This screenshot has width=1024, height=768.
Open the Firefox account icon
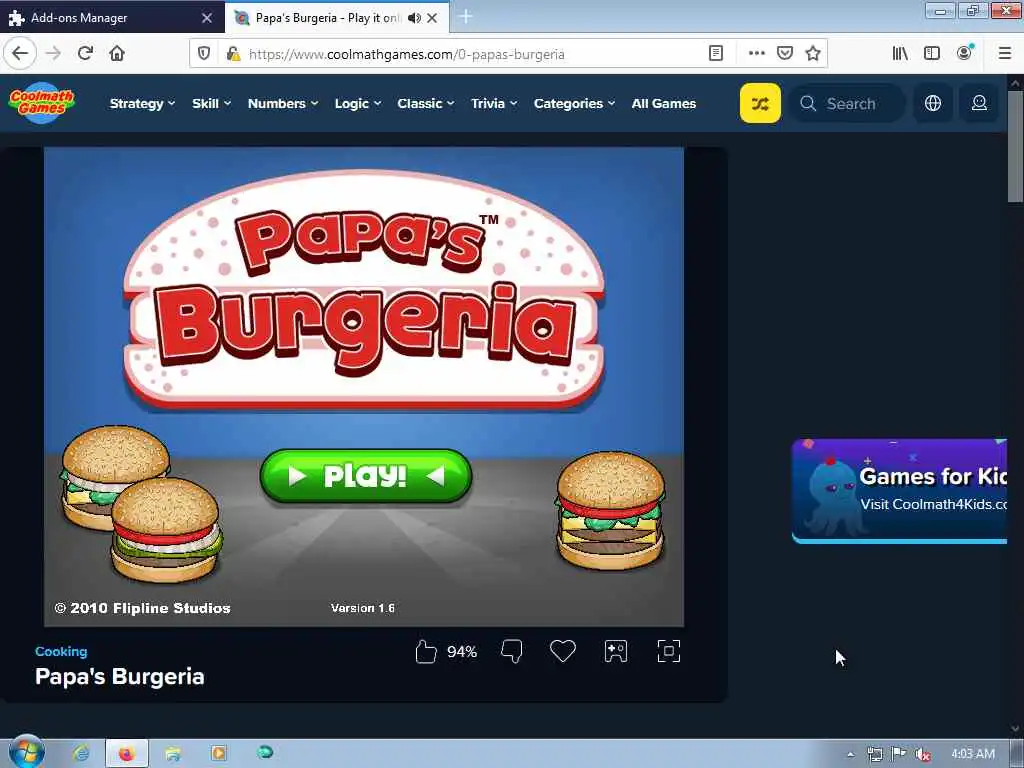(965, 53)
